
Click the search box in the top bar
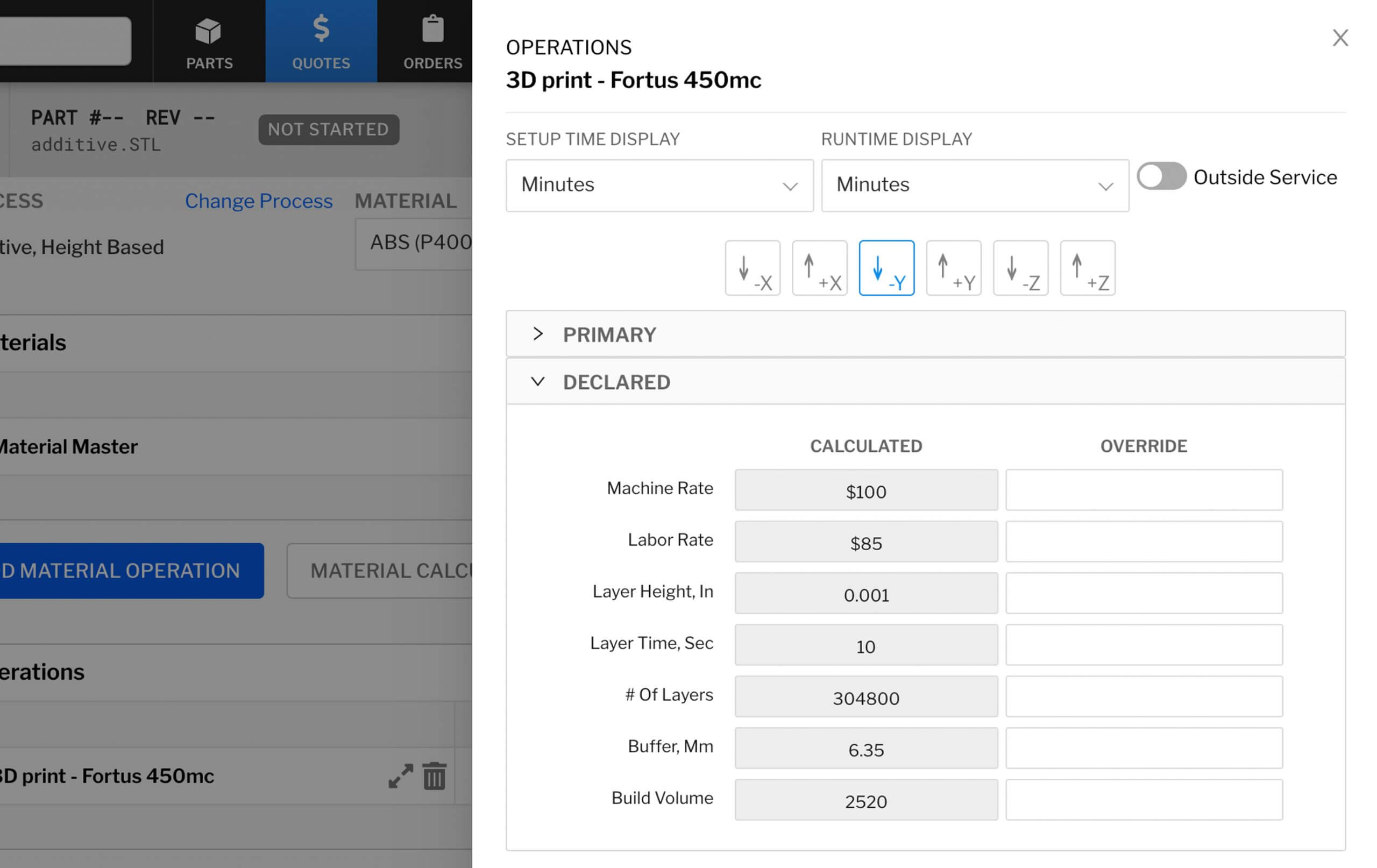pos(65,40)
